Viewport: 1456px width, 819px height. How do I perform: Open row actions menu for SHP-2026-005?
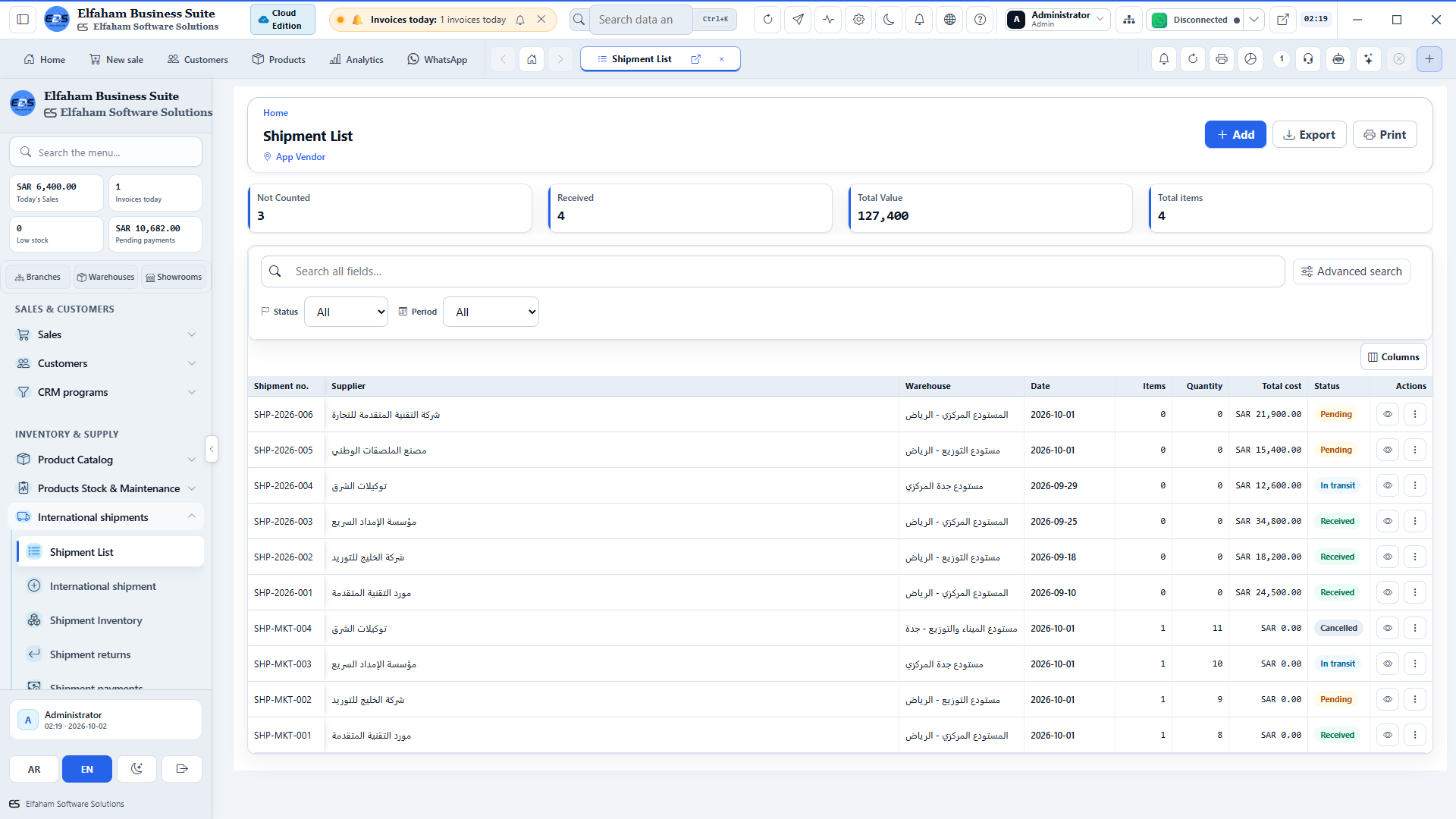click(x=1415, y=450)
